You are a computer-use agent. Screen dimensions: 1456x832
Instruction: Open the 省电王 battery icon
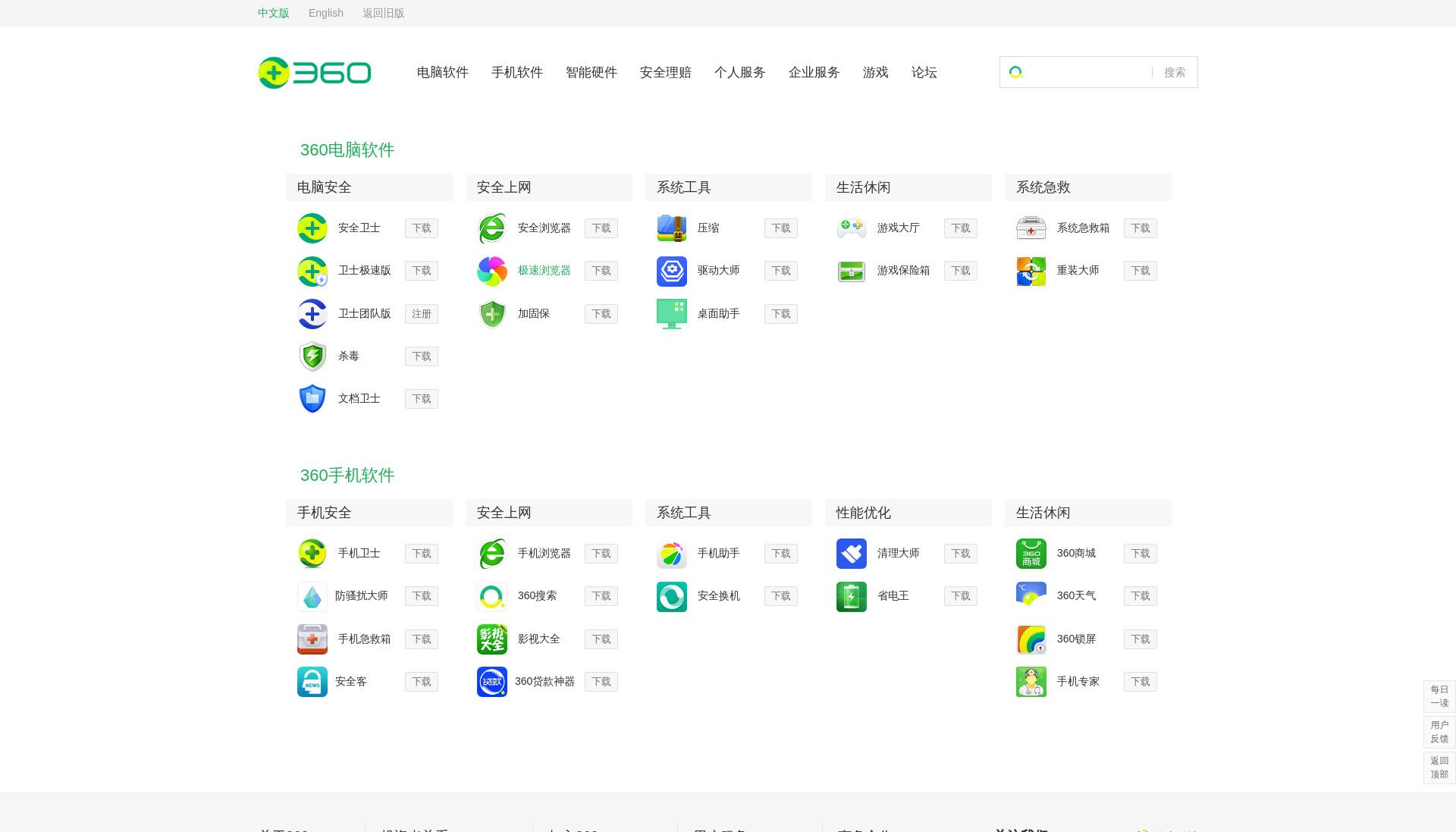(x=852, y=596)
